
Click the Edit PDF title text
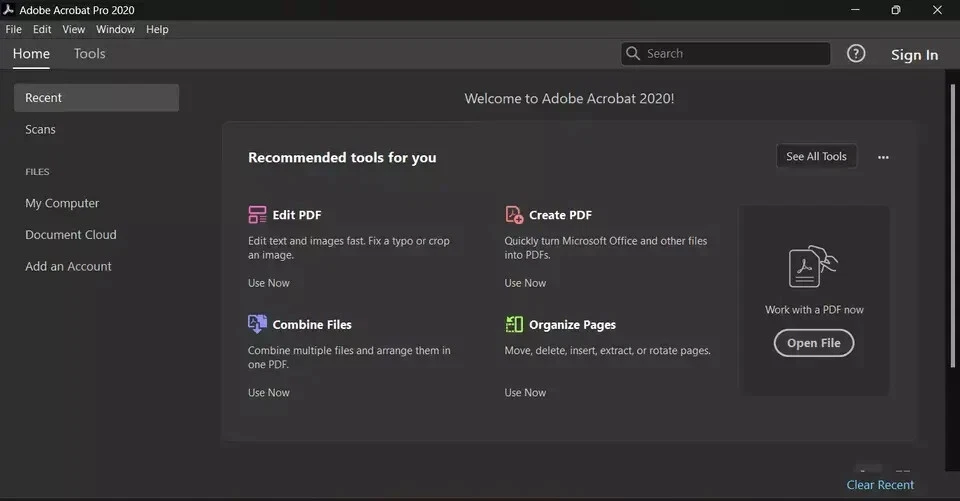(x=297, y=215)
